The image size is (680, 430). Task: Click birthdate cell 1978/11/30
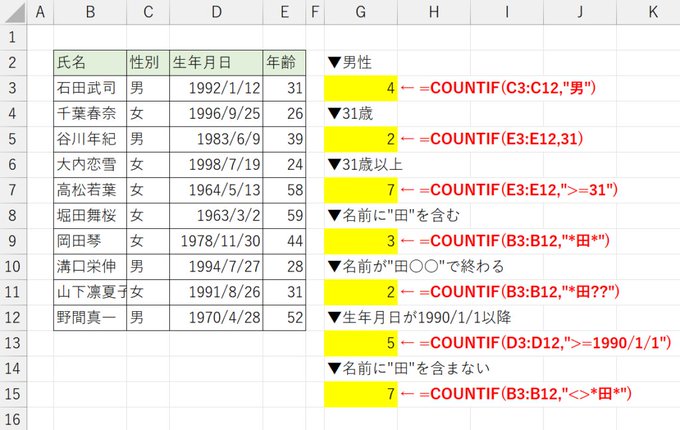coord(216,241)
